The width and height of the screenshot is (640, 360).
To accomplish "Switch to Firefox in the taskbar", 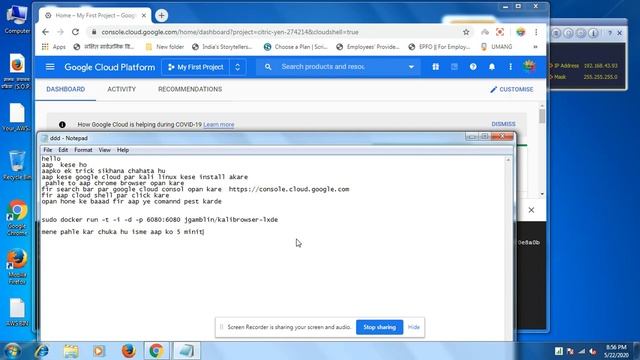I will coord(128,351).
